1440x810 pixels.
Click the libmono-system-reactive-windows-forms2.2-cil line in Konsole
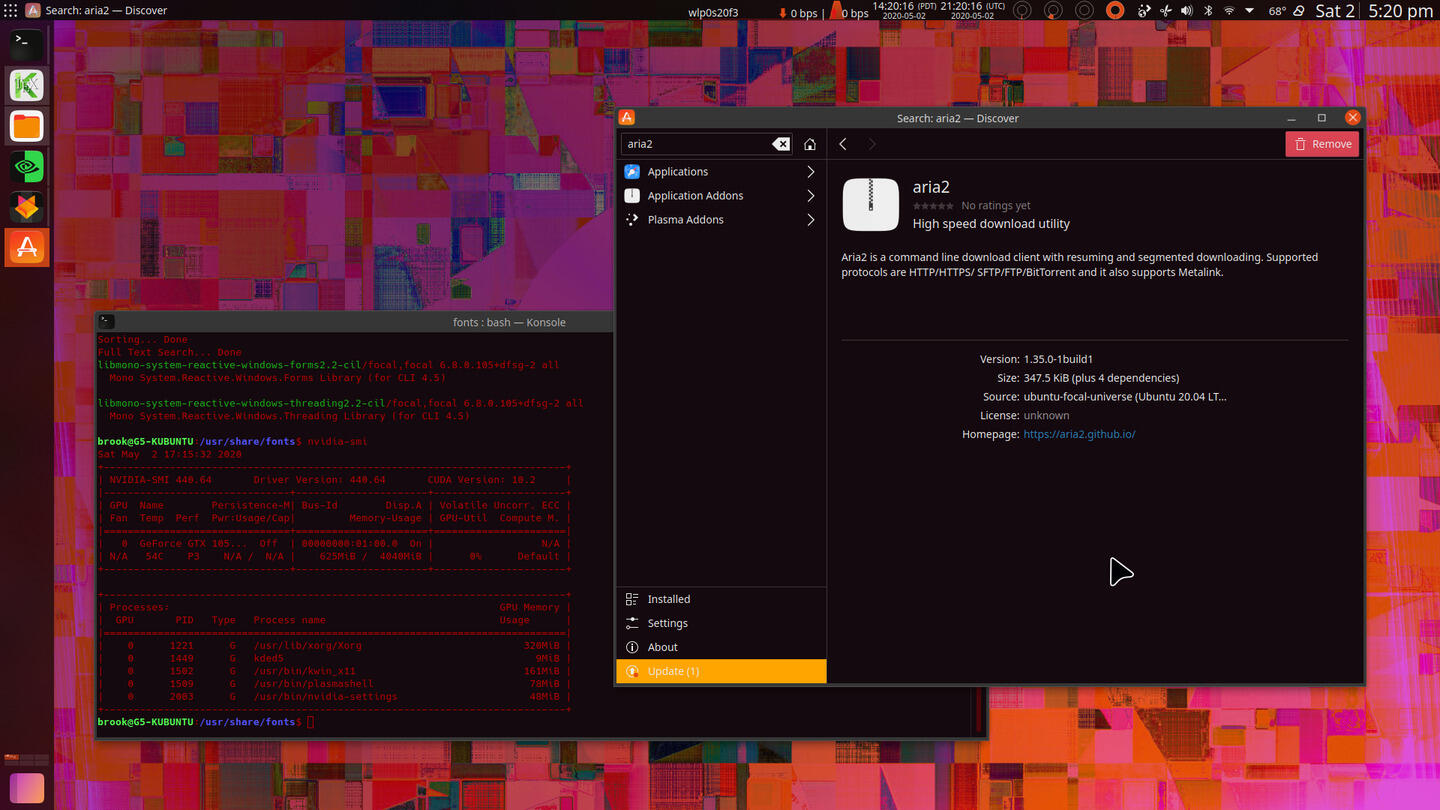pyautogui.click(x=328, y=365)
